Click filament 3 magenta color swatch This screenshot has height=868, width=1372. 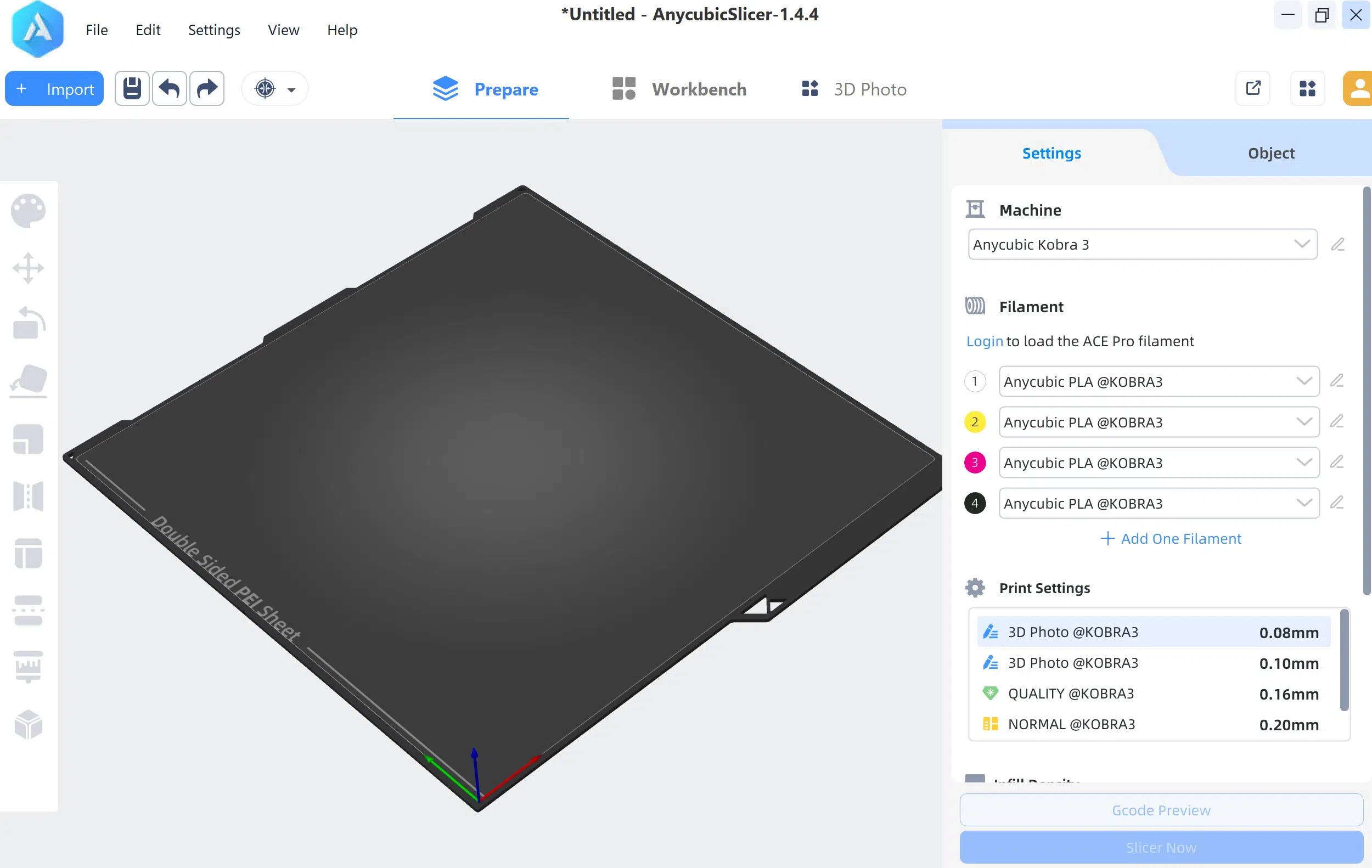tap(975, 462)
